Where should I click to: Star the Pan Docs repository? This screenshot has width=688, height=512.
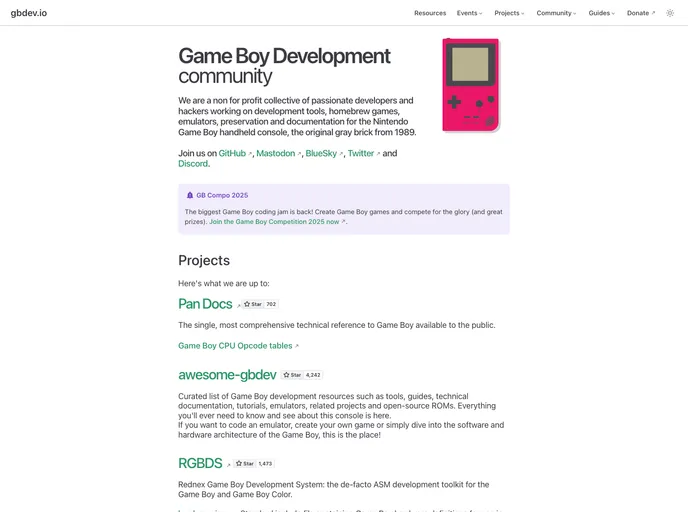pyautogui.click(x=253, y=304)
